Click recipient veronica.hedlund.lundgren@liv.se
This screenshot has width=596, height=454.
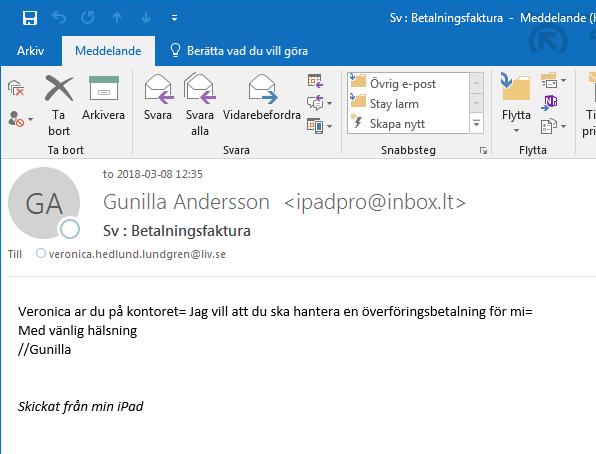click(137, 254)
